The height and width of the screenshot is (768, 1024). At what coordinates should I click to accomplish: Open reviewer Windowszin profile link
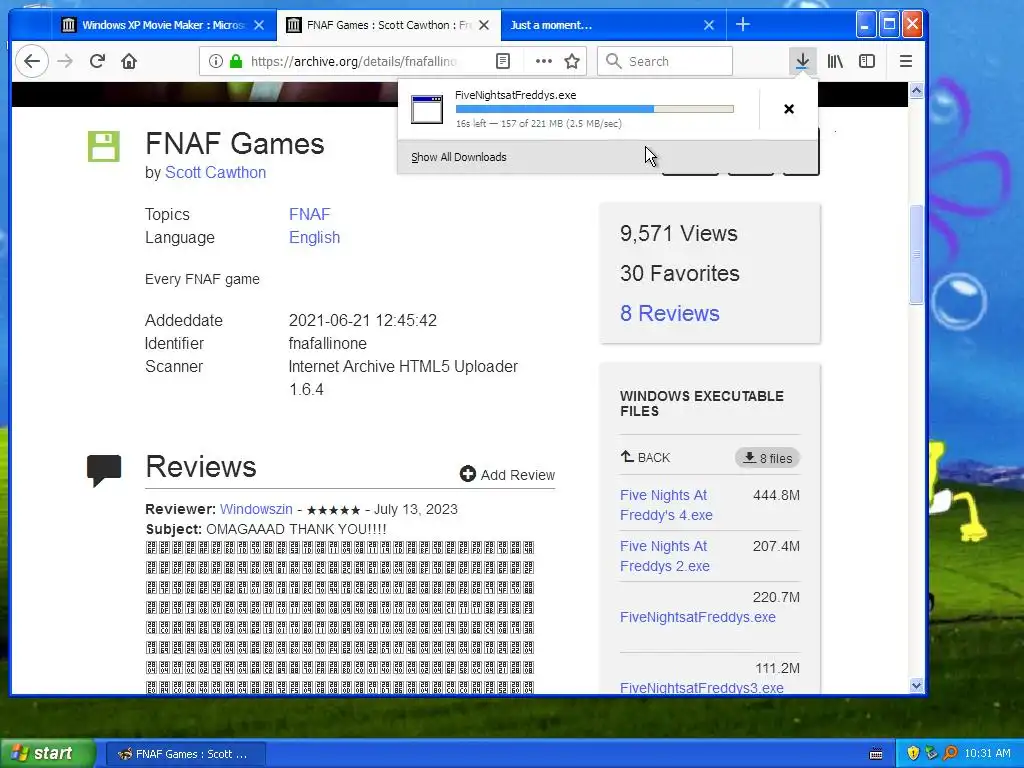(x=256, y=509)
